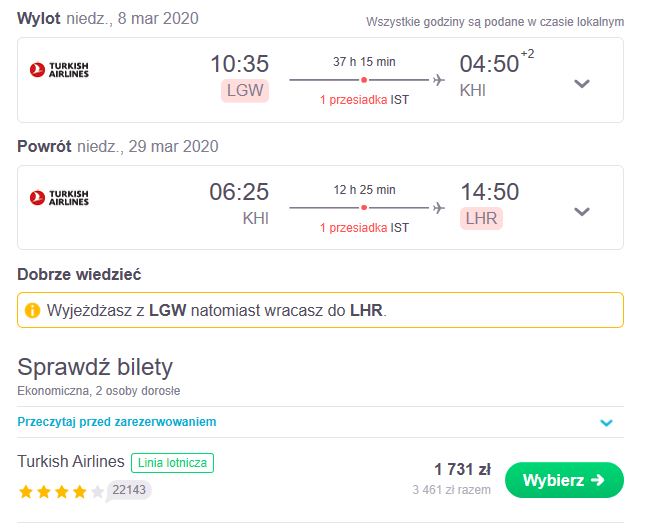Open the 22143 reviews bubble
Image resolution: width=648 pixels, height=530 pixels.
coord(129,491)
